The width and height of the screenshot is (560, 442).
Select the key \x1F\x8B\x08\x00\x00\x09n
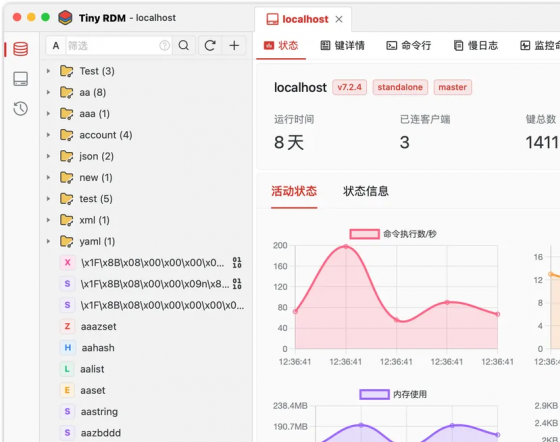(155, 284)
